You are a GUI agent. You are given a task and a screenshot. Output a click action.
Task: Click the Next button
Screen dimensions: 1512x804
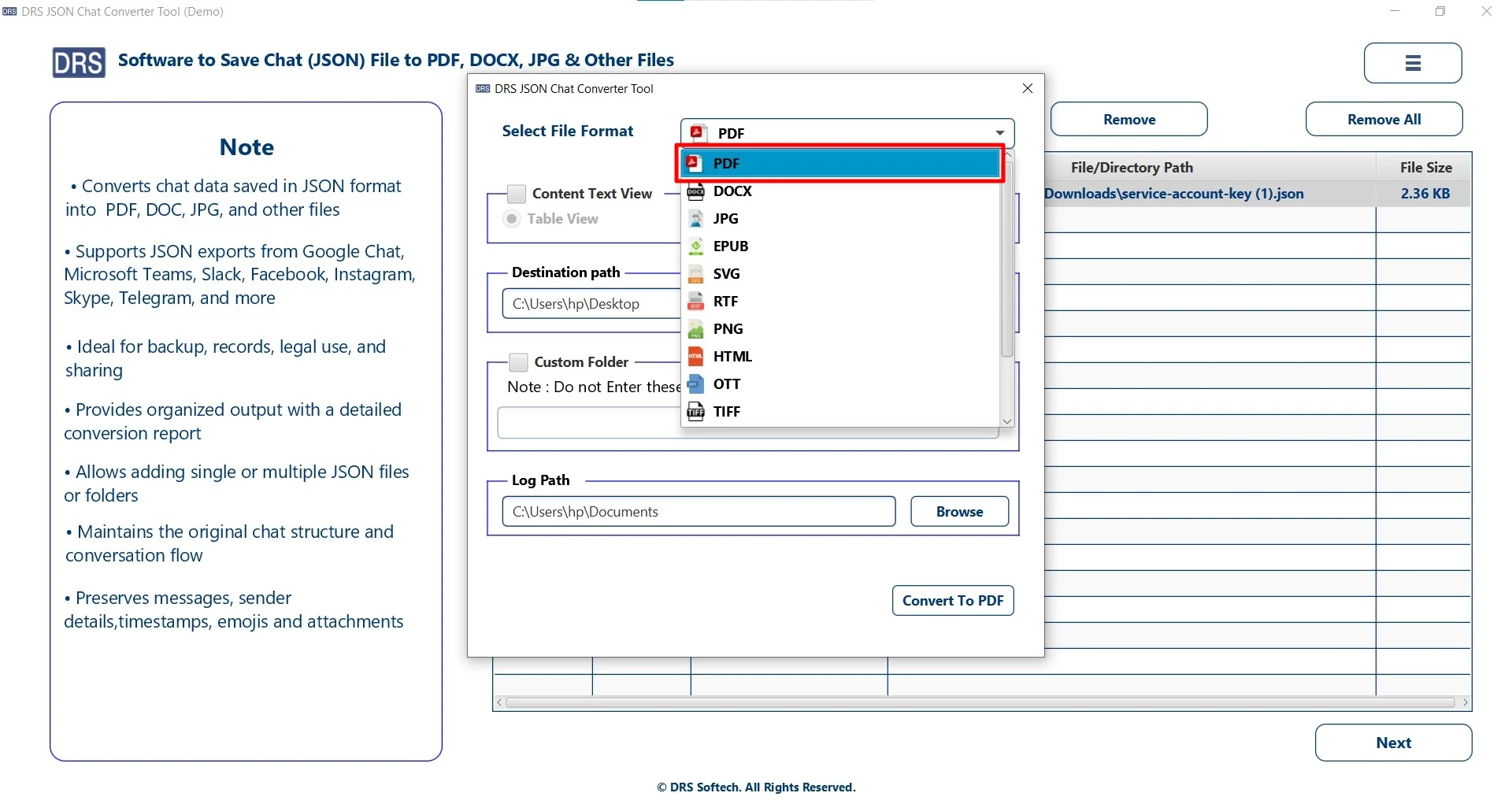1393,743
